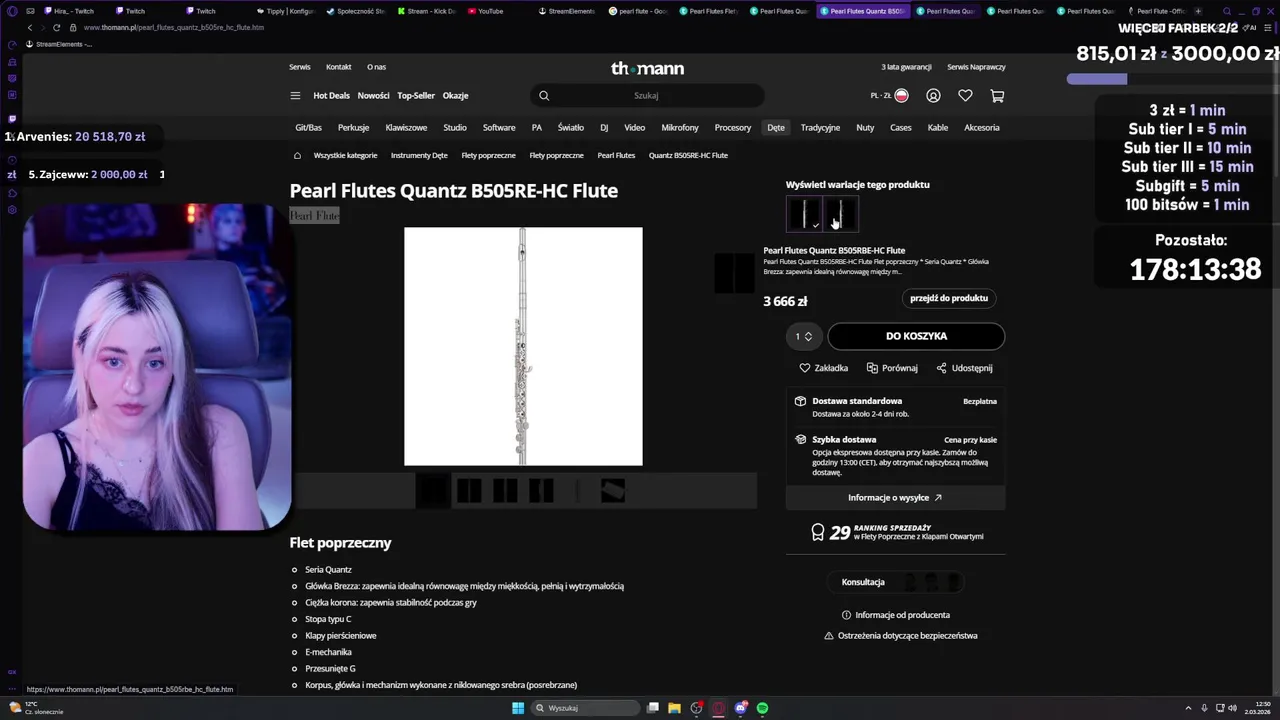
Task: Click the search magnifier icon
Action: (x=544, y=96)
